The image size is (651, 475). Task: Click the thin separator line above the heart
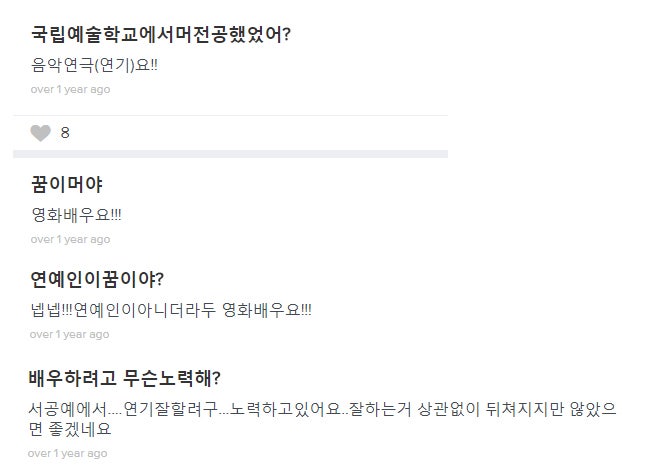[x=230, y=115]
